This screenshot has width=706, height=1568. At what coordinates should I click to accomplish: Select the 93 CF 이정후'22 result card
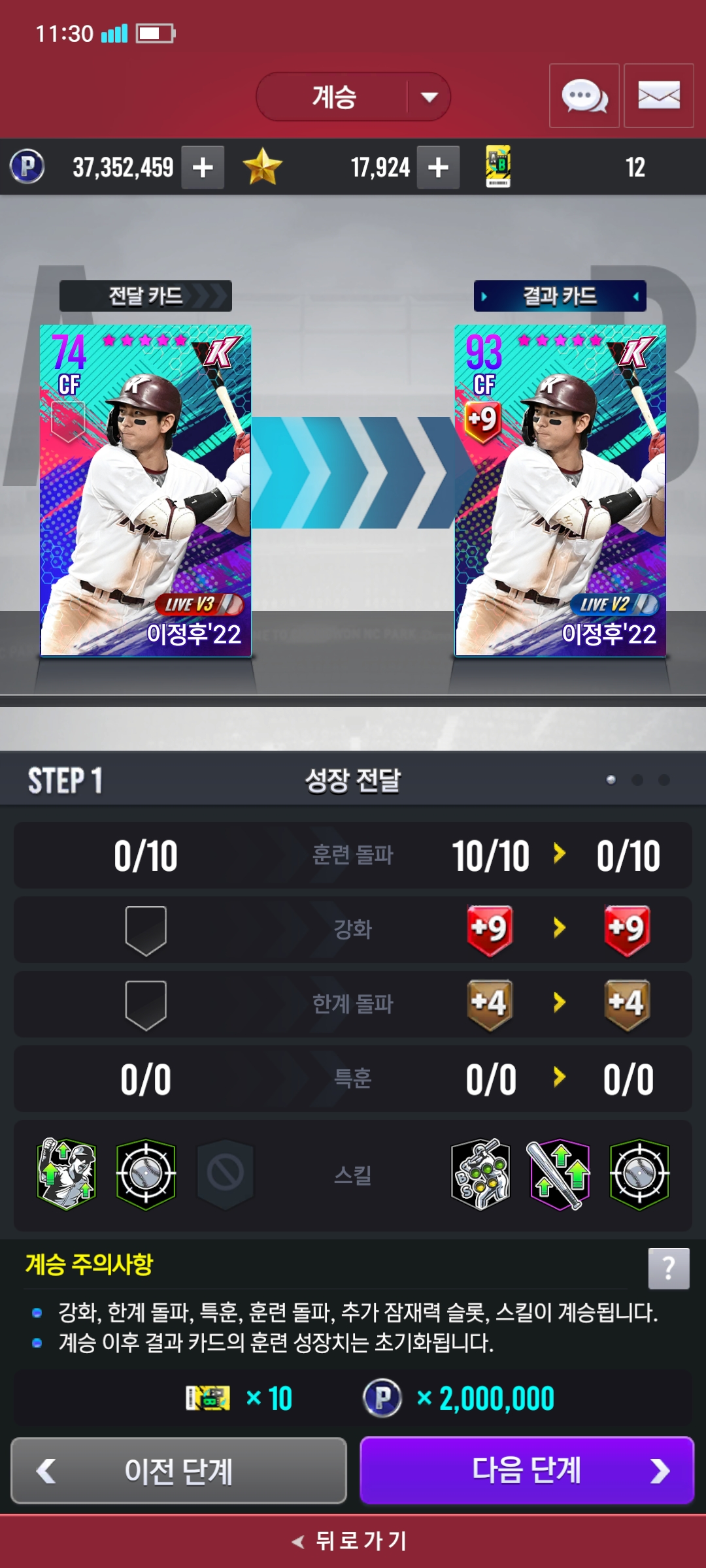560,491
